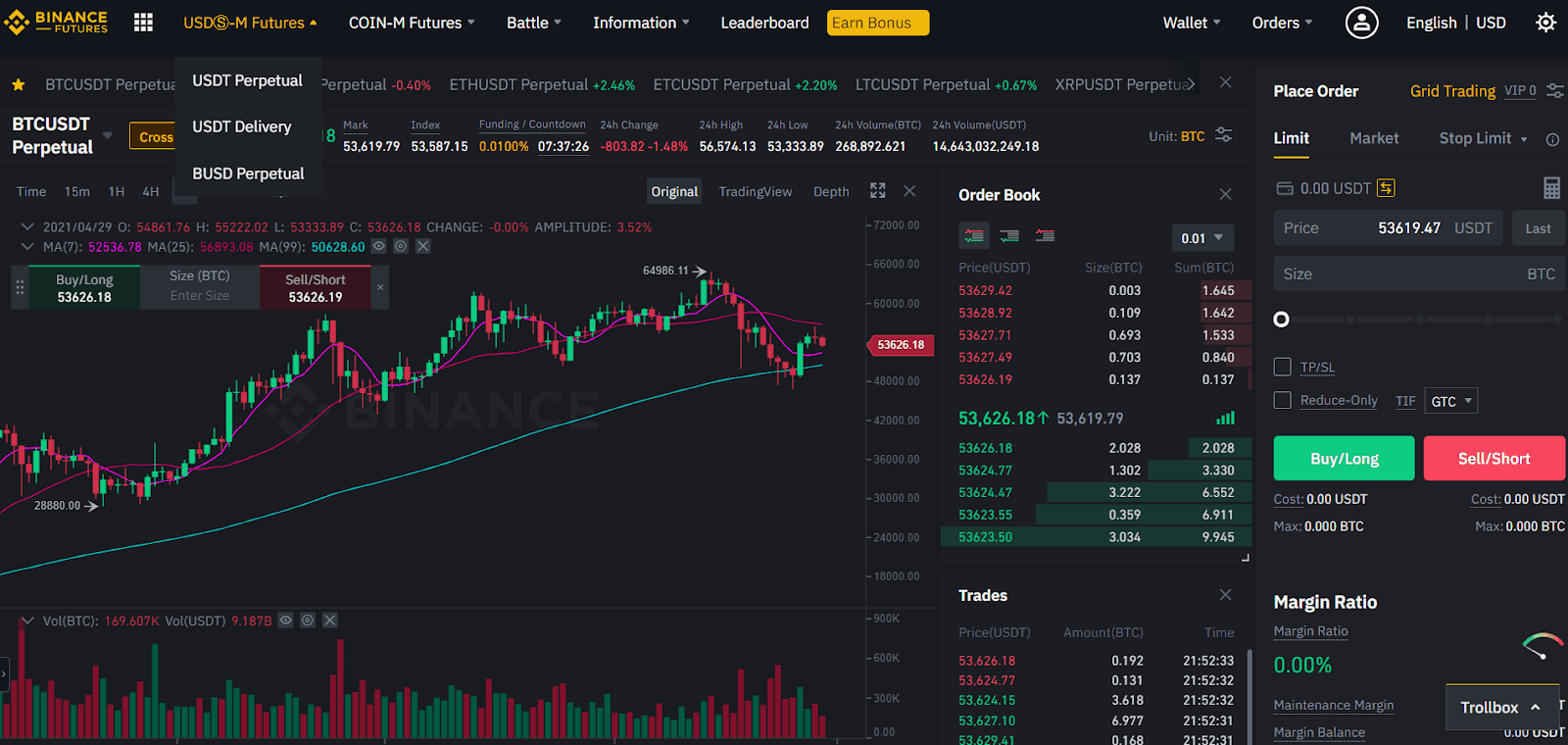Screen dimensions: 1568x745
Task: Open the apps grid menu icon
Action: tap(143, 23)
